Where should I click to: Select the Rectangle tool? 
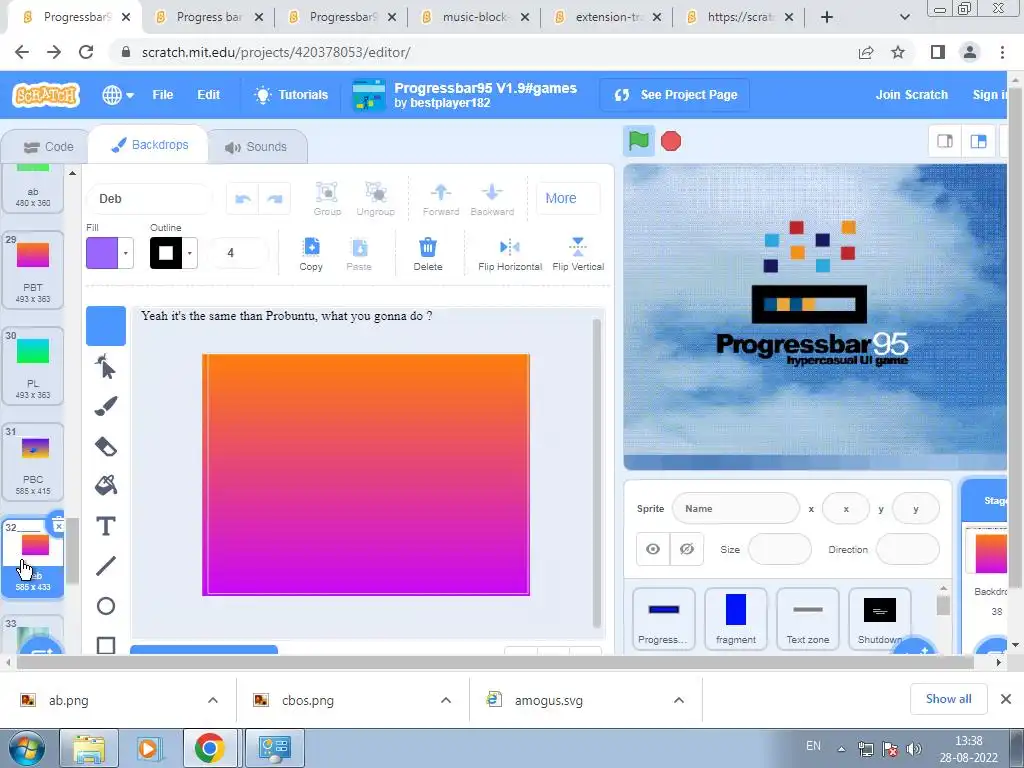click(106, 644)
